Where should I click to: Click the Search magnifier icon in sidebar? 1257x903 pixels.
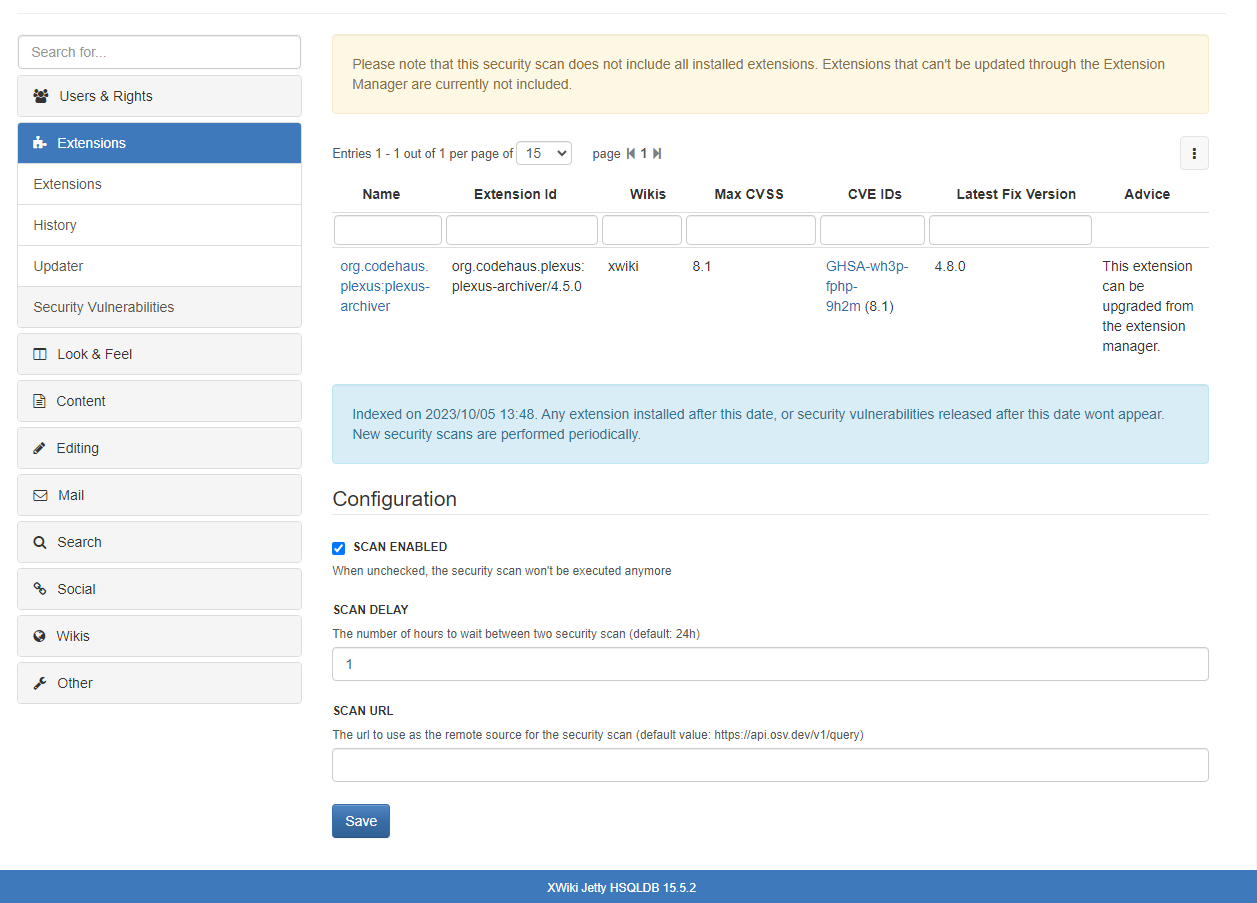coord(40,542)
